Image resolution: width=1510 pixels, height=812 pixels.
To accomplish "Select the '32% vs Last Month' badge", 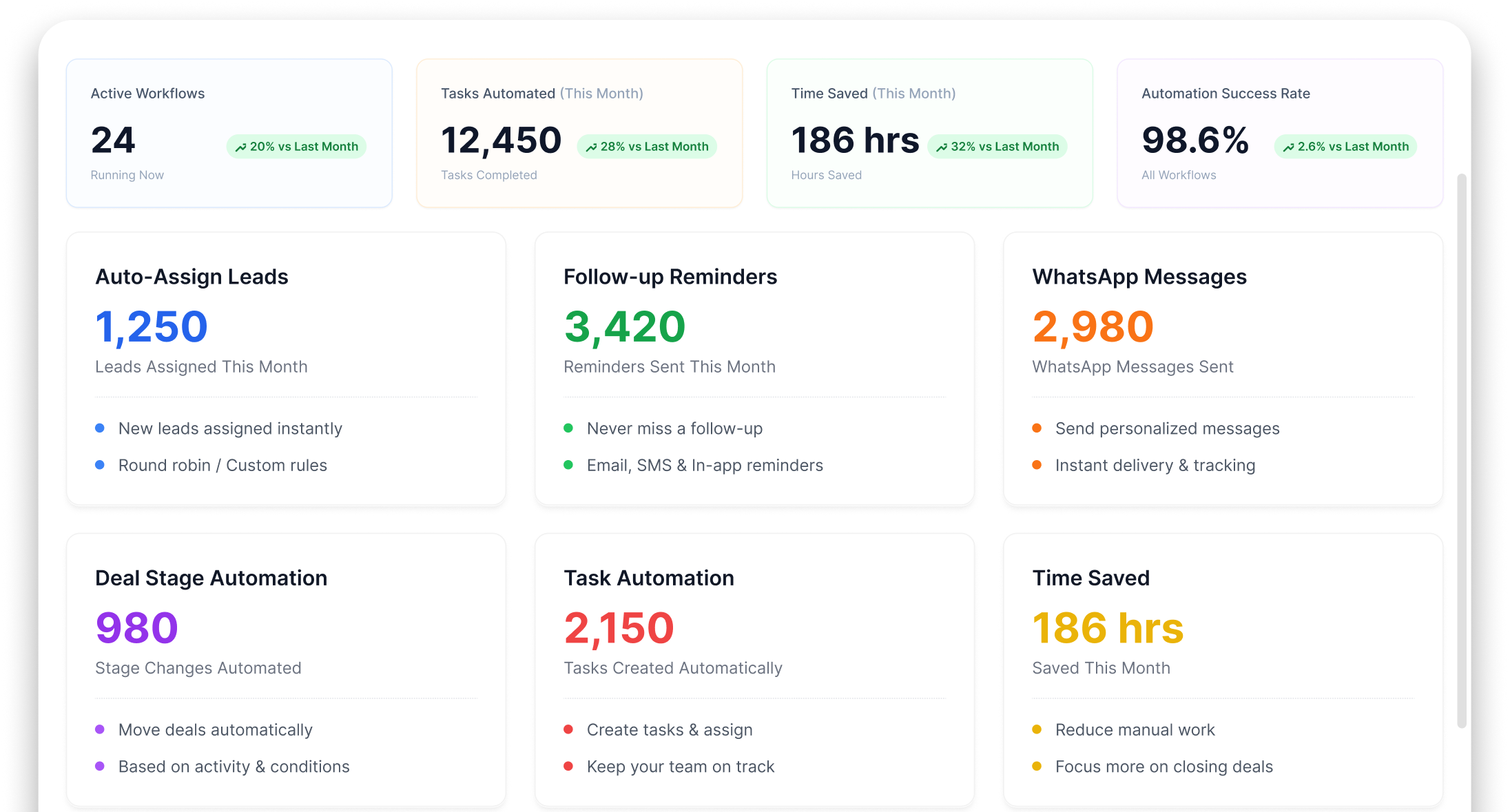I will click(x=997, y=147).
